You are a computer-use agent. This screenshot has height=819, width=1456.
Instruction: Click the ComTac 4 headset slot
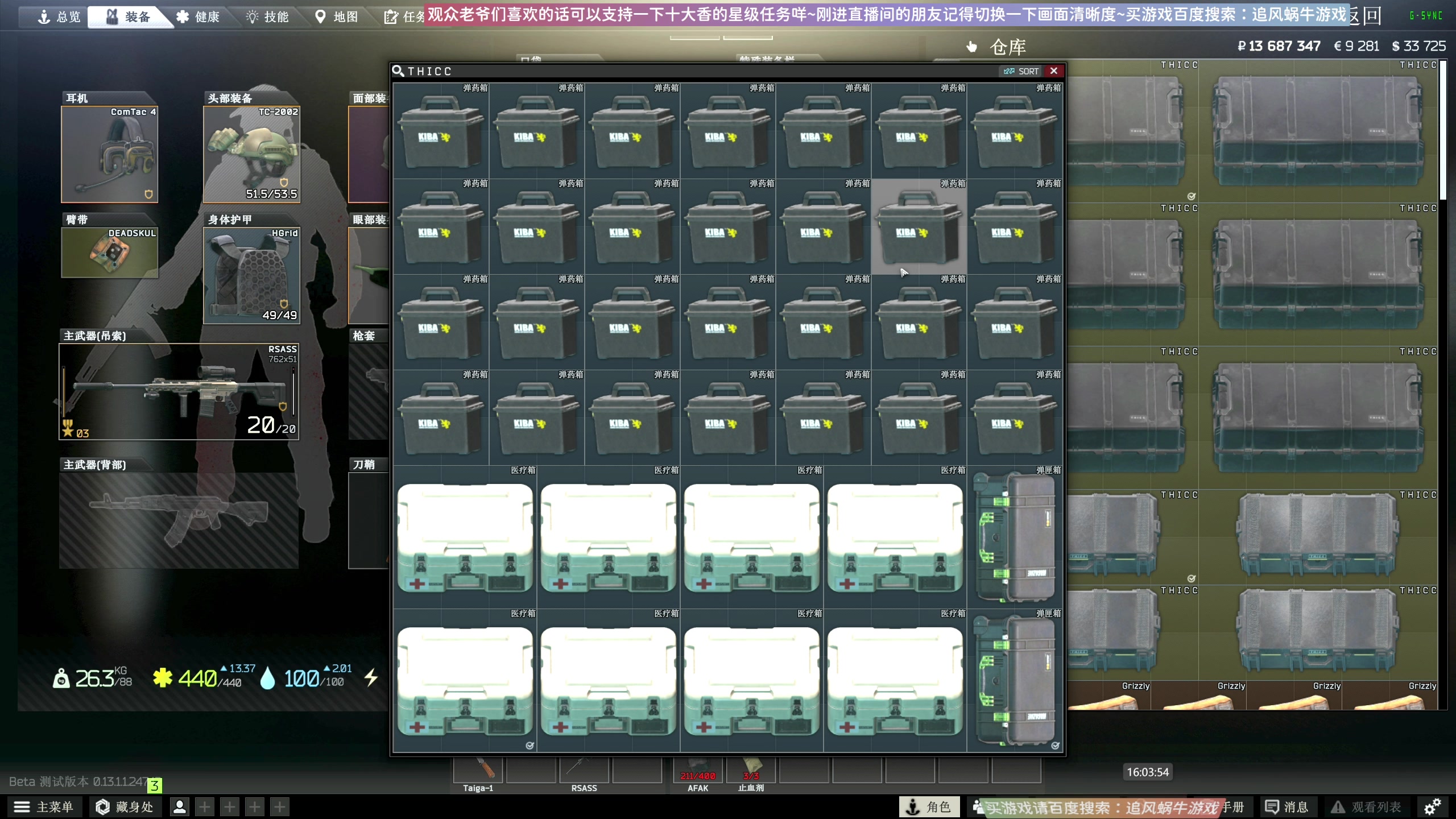pos(109,155)
